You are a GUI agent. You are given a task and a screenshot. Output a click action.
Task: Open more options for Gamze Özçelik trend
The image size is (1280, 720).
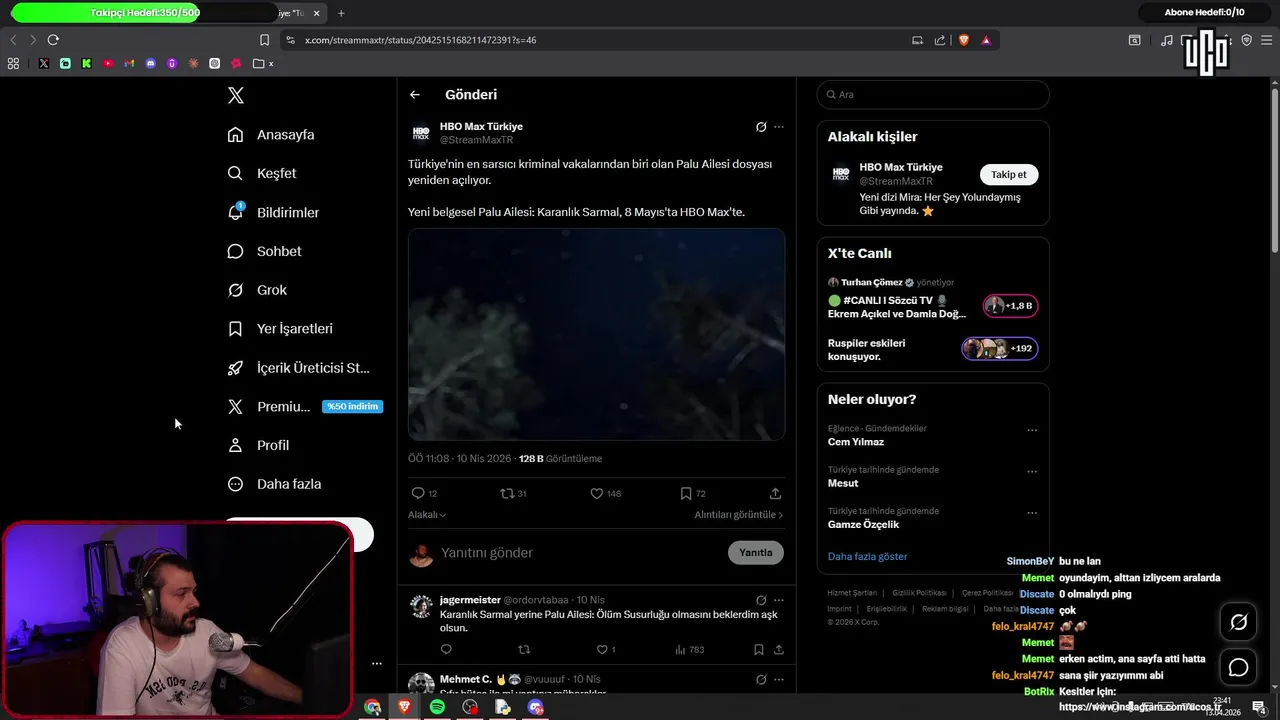pyautogui.click(x=1032, y=513)
